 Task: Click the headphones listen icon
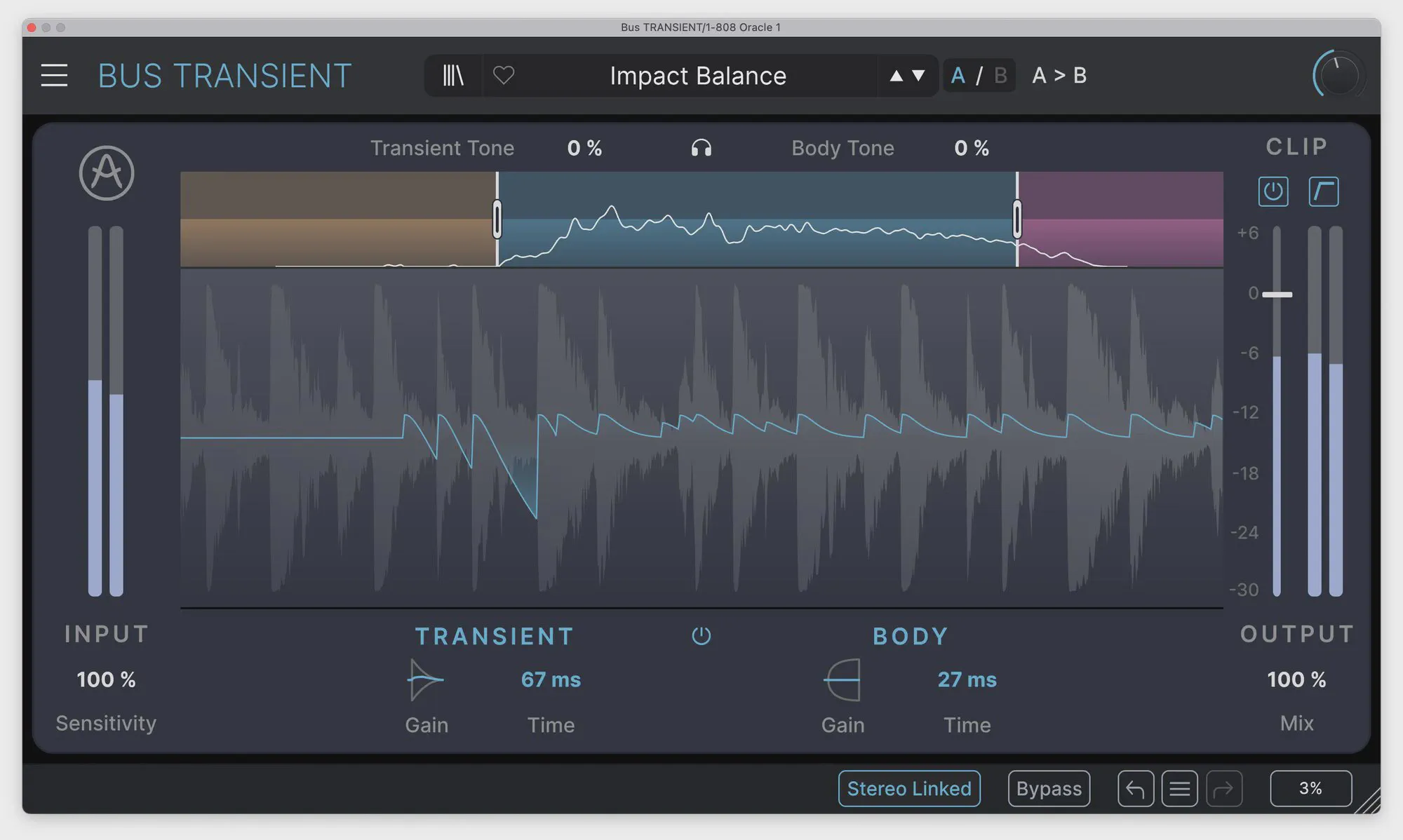(701, 148)
